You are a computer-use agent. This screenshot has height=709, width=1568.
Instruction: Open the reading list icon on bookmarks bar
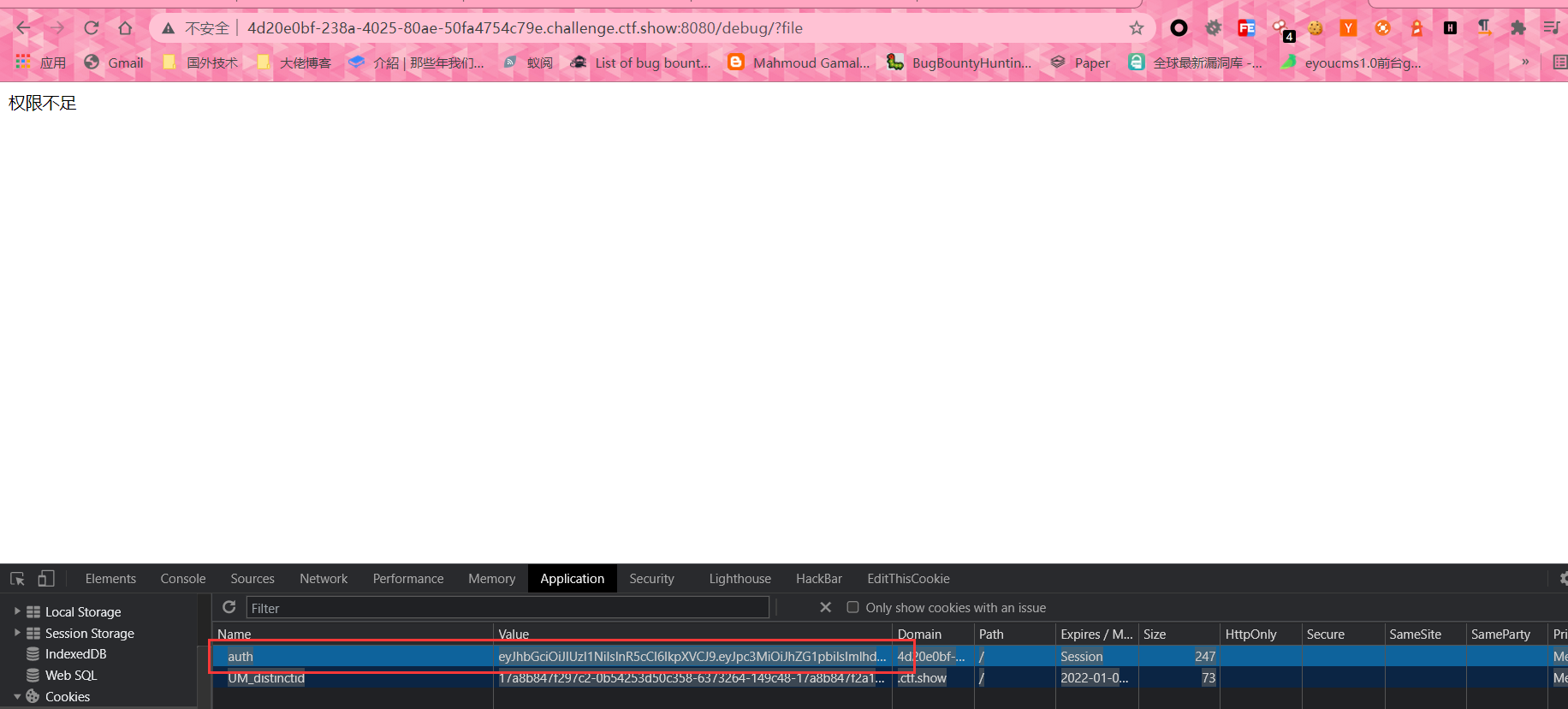point(1559,62)
